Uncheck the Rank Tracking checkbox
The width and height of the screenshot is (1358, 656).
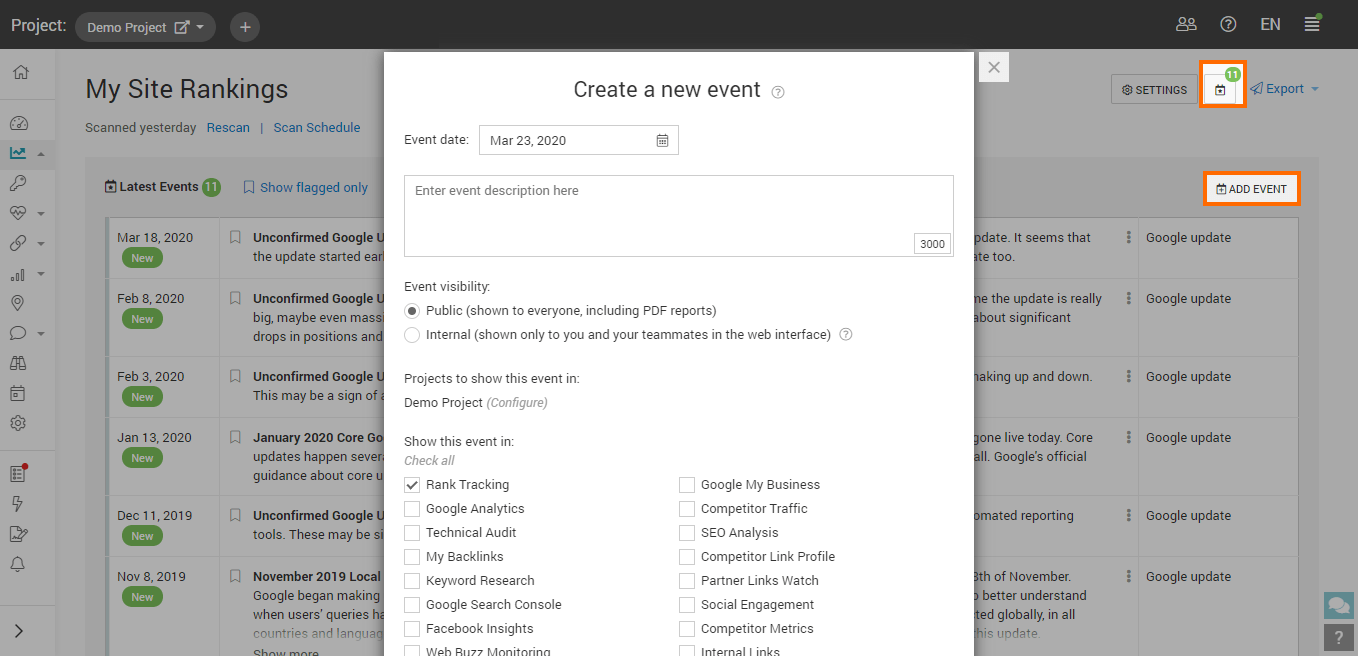[412, 485]
